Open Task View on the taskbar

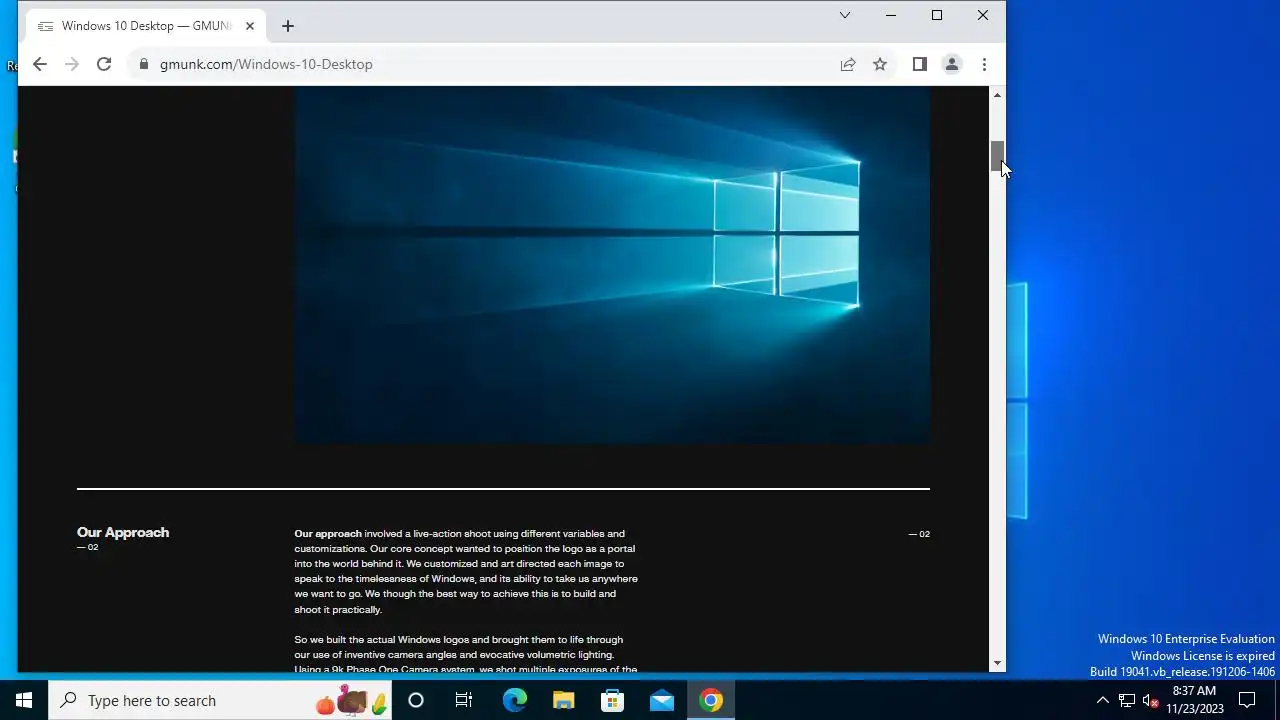464,700
